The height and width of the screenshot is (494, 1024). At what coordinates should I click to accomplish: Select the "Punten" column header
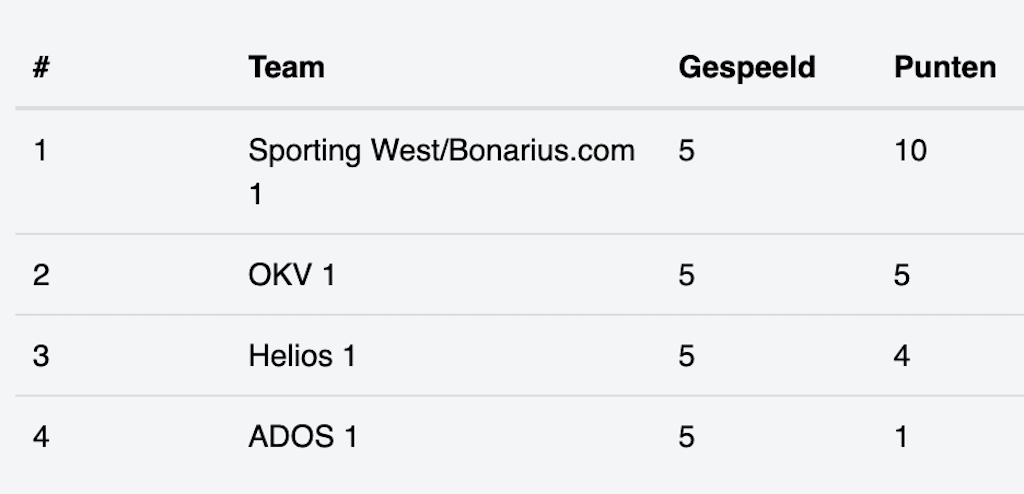[x=944, y=68]
